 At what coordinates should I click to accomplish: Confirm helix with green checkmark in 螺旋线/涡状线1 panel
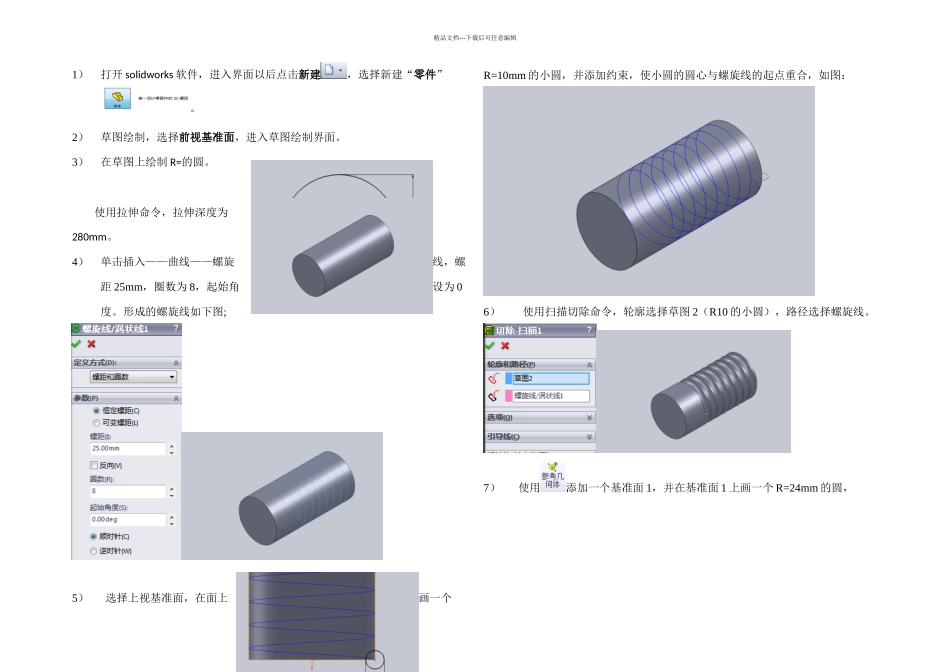point(76,344)
